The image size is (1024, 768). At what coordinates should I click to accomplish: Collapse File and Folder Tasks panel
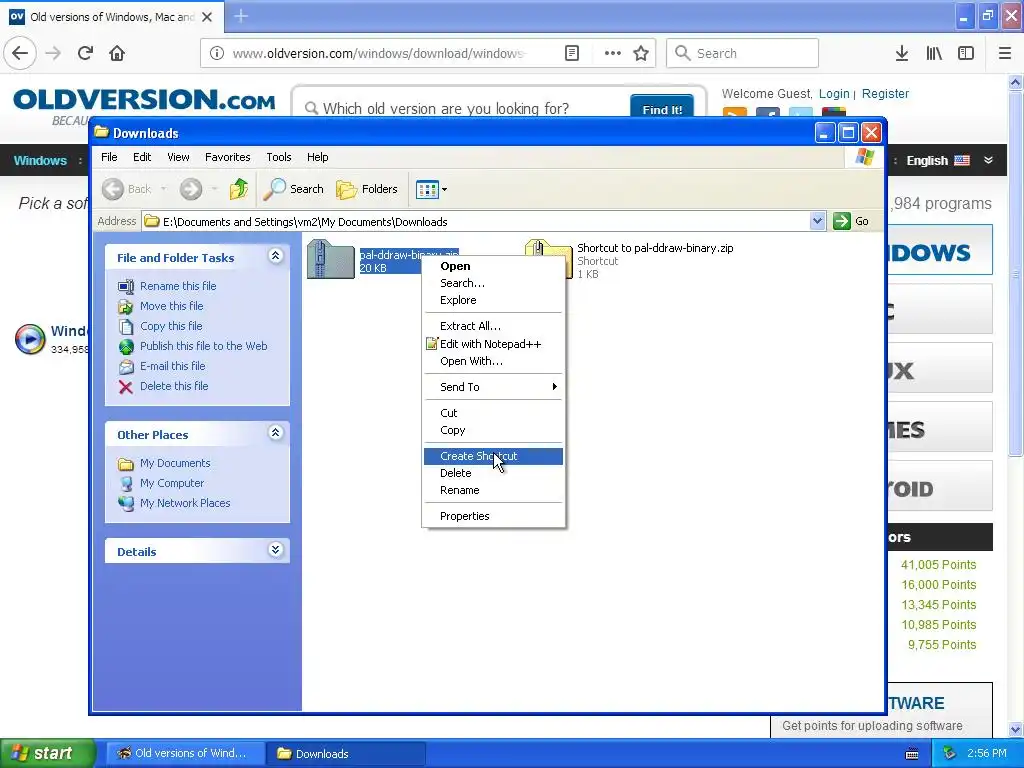click(276, 256)
